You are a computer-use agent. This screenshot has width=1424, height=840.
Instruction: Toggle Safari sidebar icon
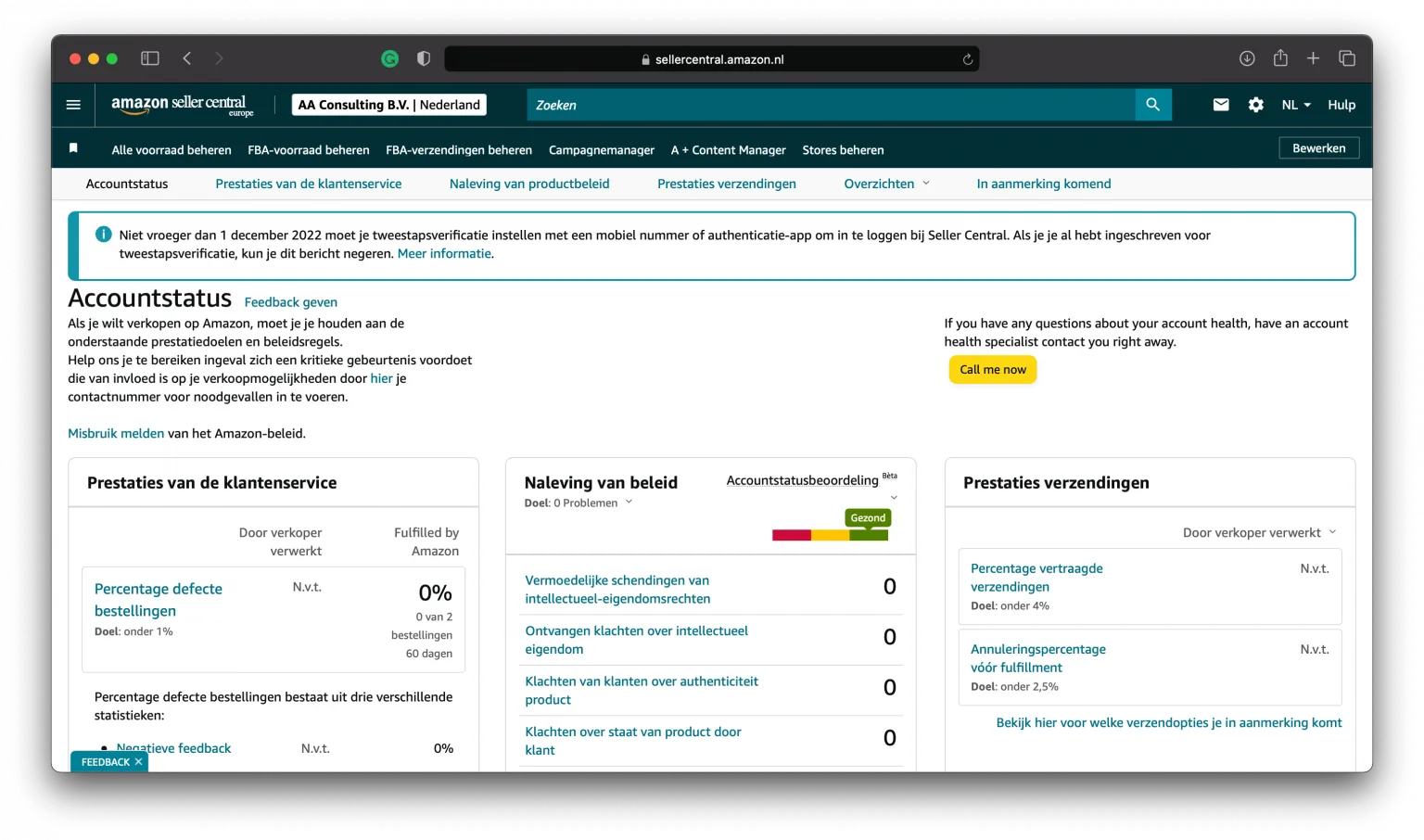click(x=150, y=58)
